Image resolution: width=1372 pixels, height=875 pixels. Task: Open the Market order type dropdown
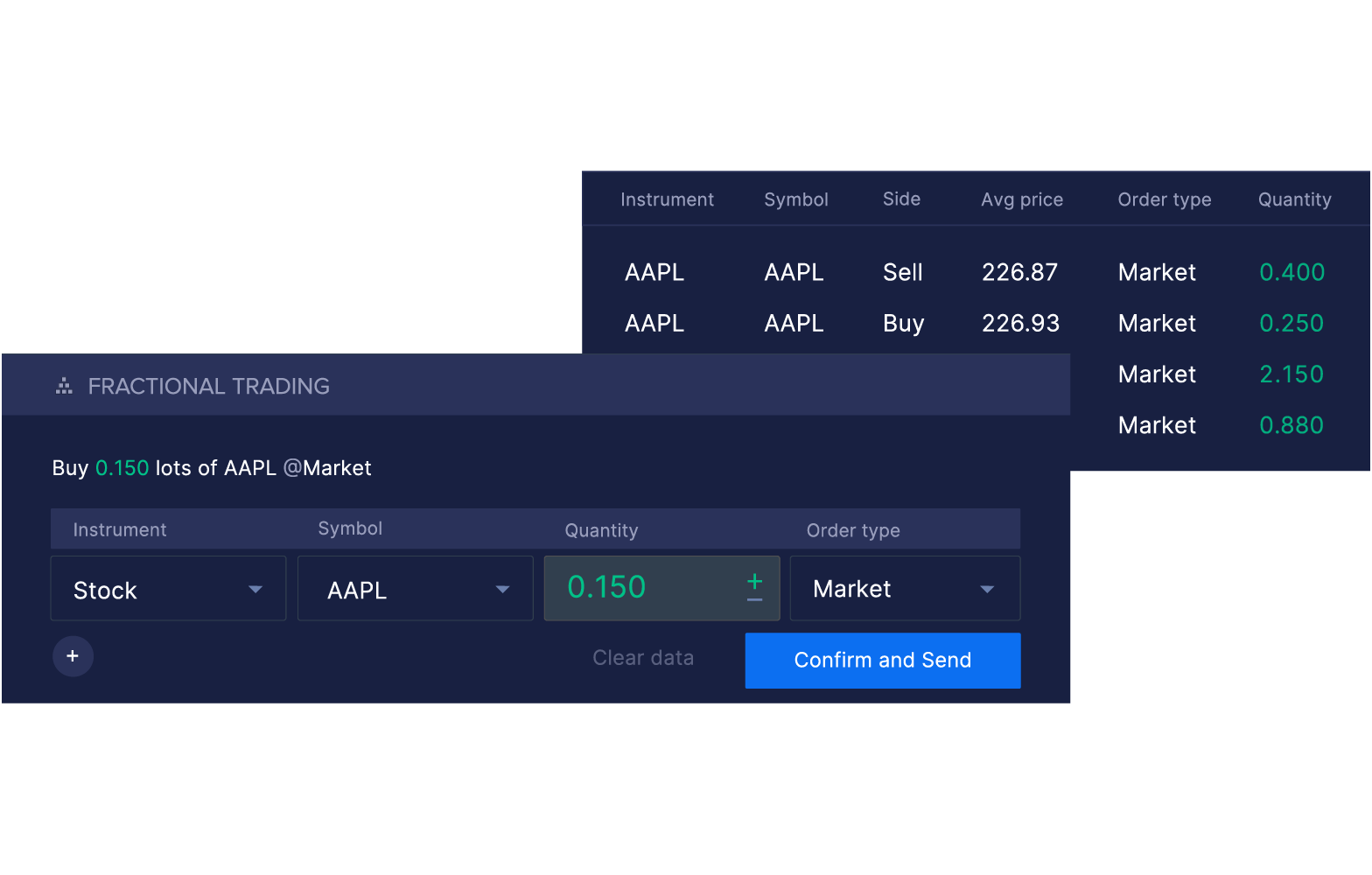[x=904, y=589]
